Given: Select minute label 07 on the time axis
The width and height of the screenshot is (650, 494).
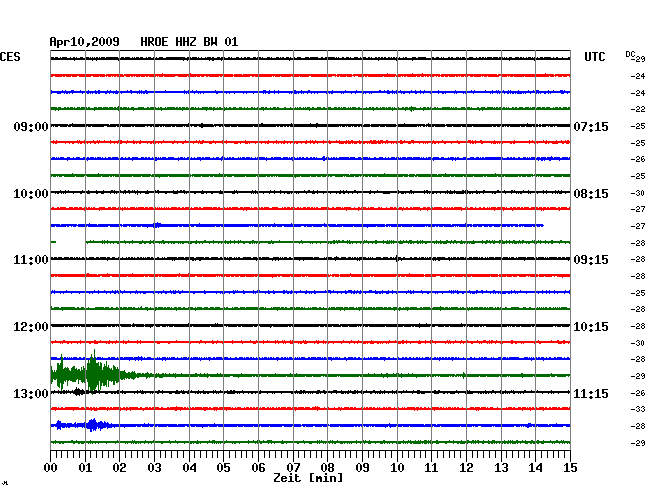Looking at the screenshot, I should 293,467.
